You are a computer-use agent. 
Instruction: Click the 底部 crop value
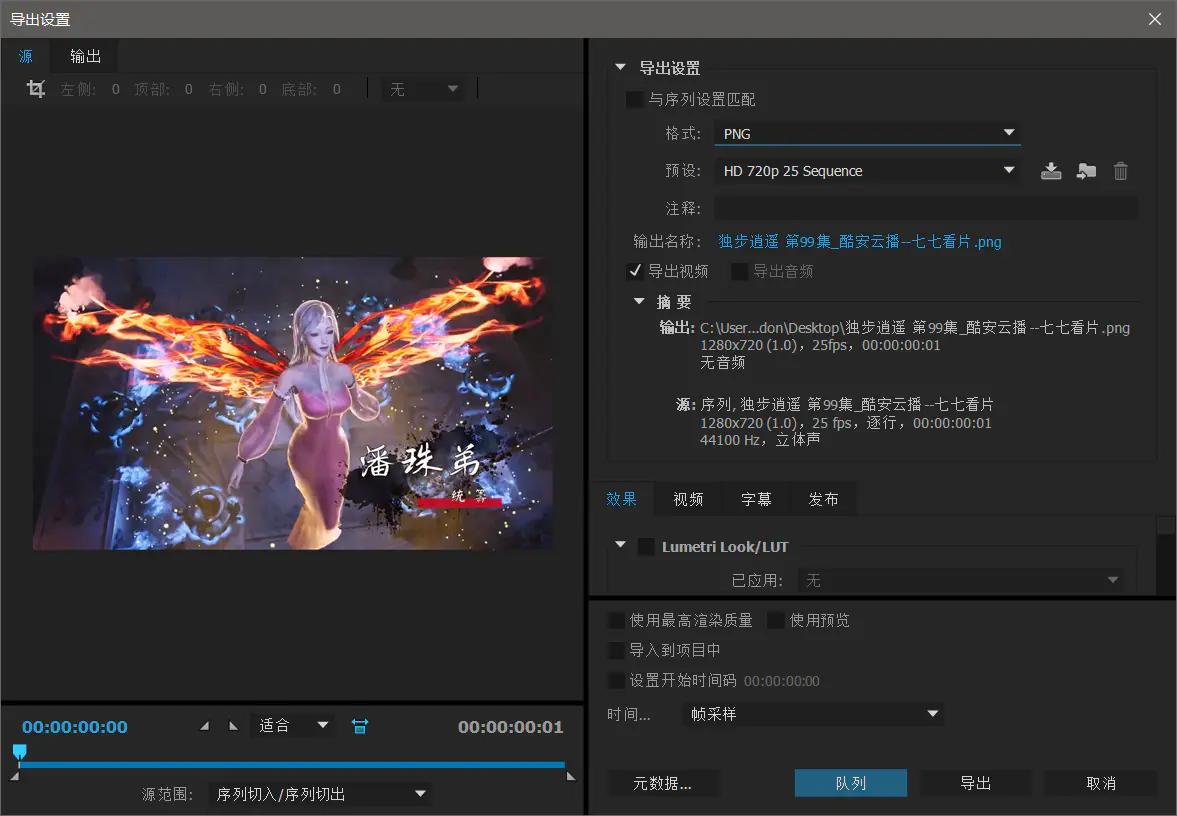click(x=336, y=89)
